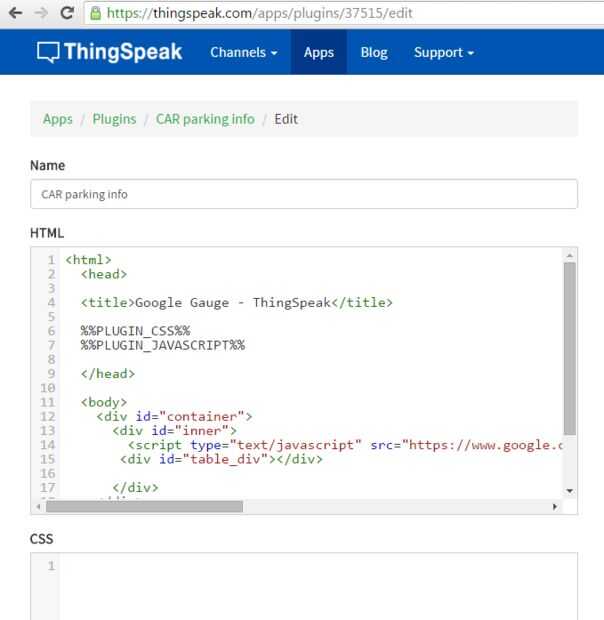This screenshot has height=620, width=604.
Task: Reload the page with the refresh icon
Action: point(67,14)
